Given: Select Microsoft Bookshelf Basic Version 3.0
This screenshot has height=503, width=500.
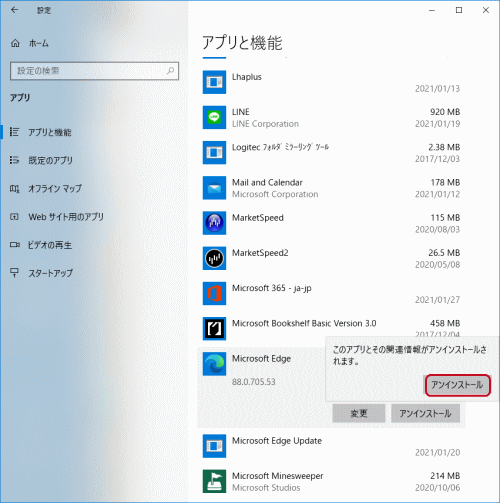Looking at the screenshot, I should pyautogui.click(x=304, y=323).
